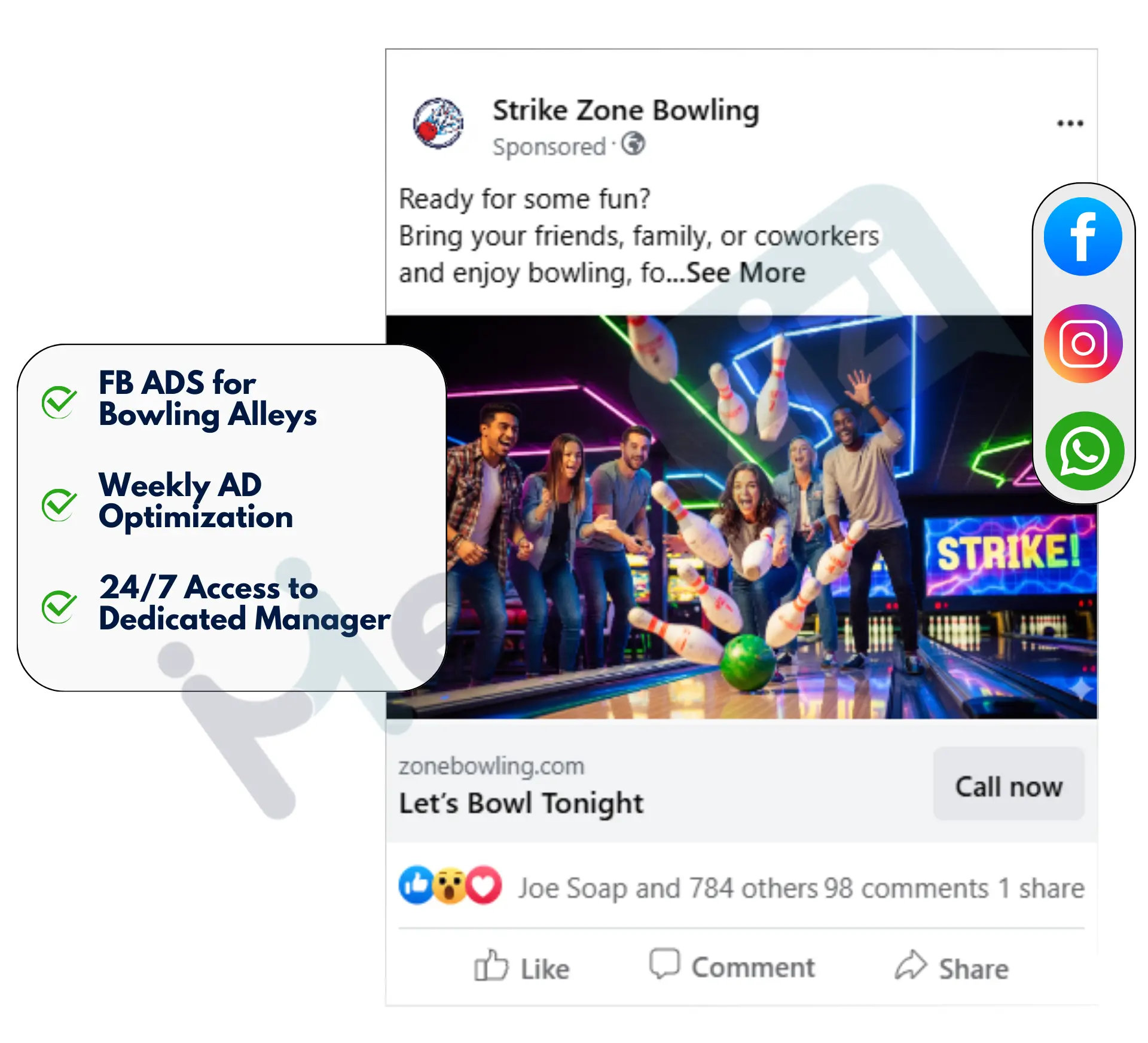Click the wow face reaction emoji
This screenshot has width=1148, height=1043.
(450, 886)
